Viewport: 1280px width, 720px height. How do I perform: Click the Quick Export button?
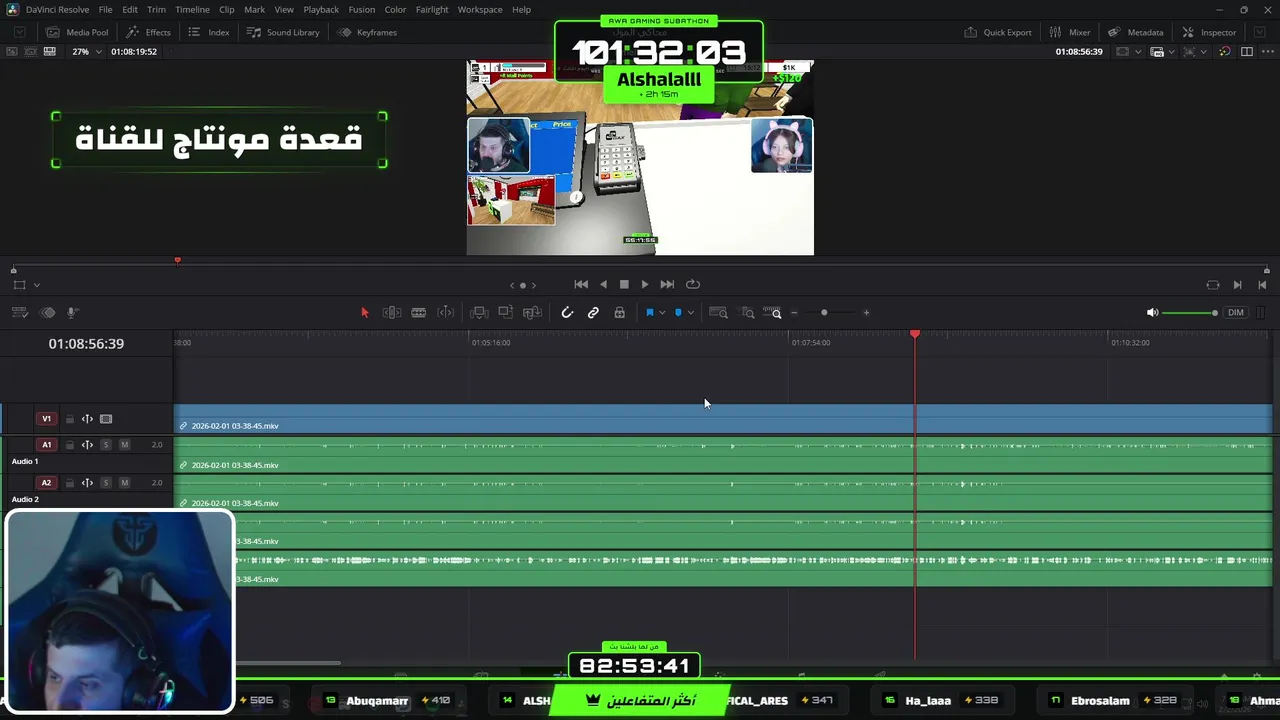998,32
